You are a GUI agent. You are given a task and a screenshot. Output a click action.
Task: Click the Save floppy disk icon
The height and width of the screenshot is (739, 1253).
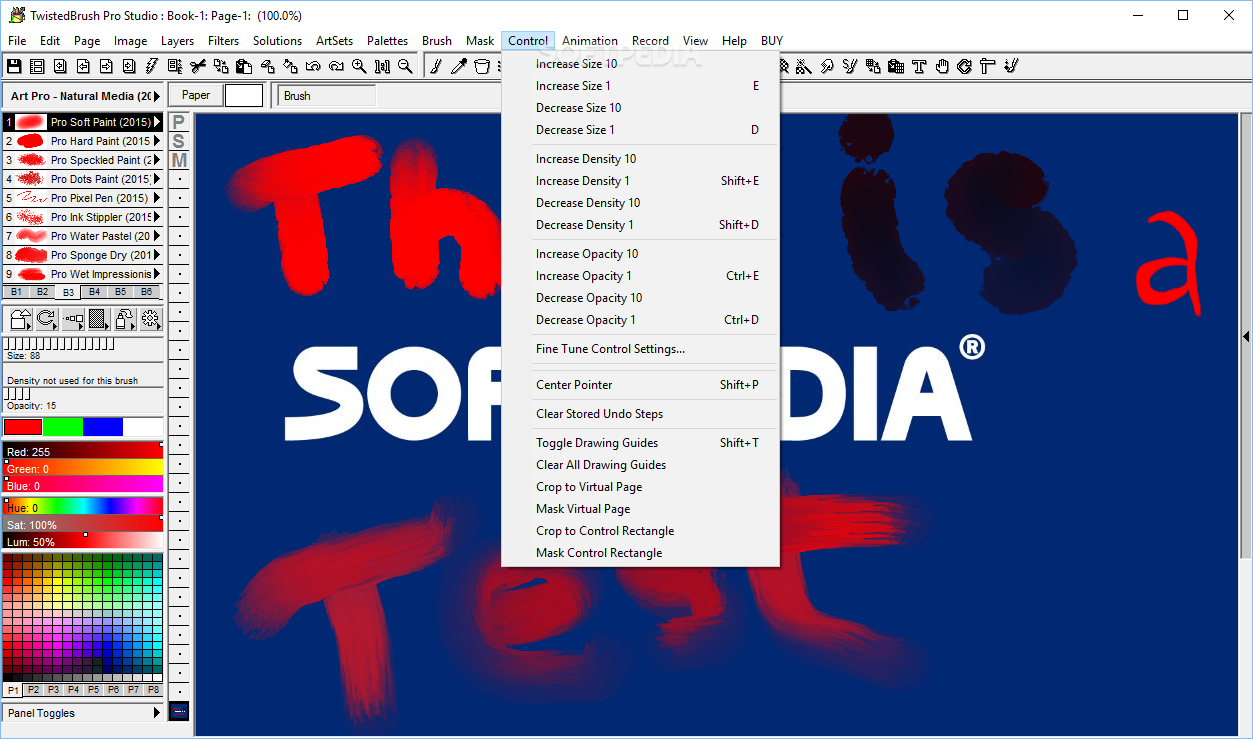point(13,66)
